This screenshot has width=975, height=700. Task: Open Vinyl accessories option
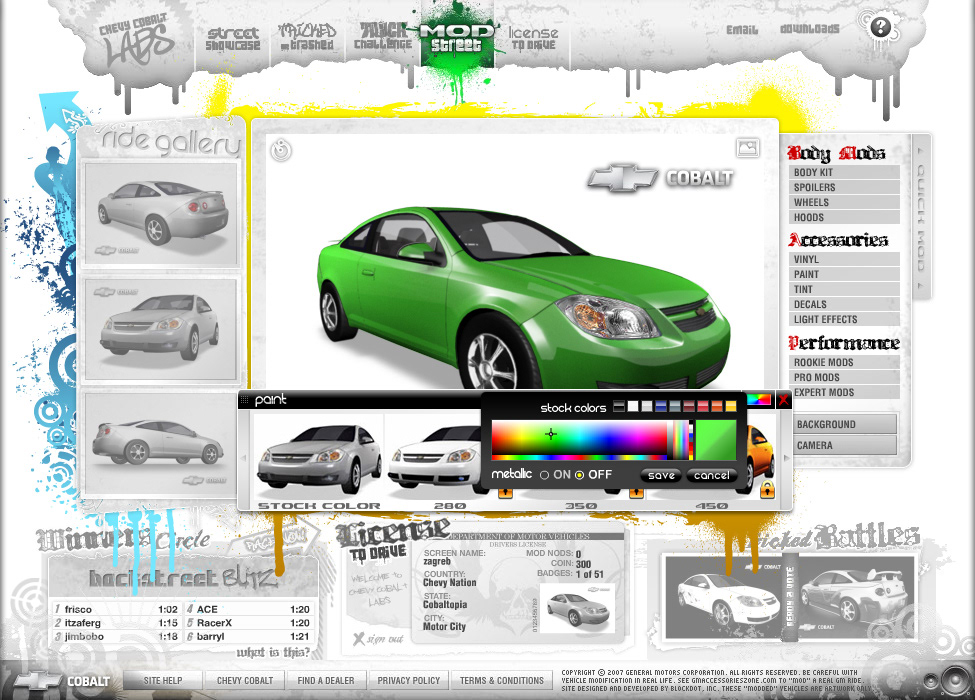point(844,259)
